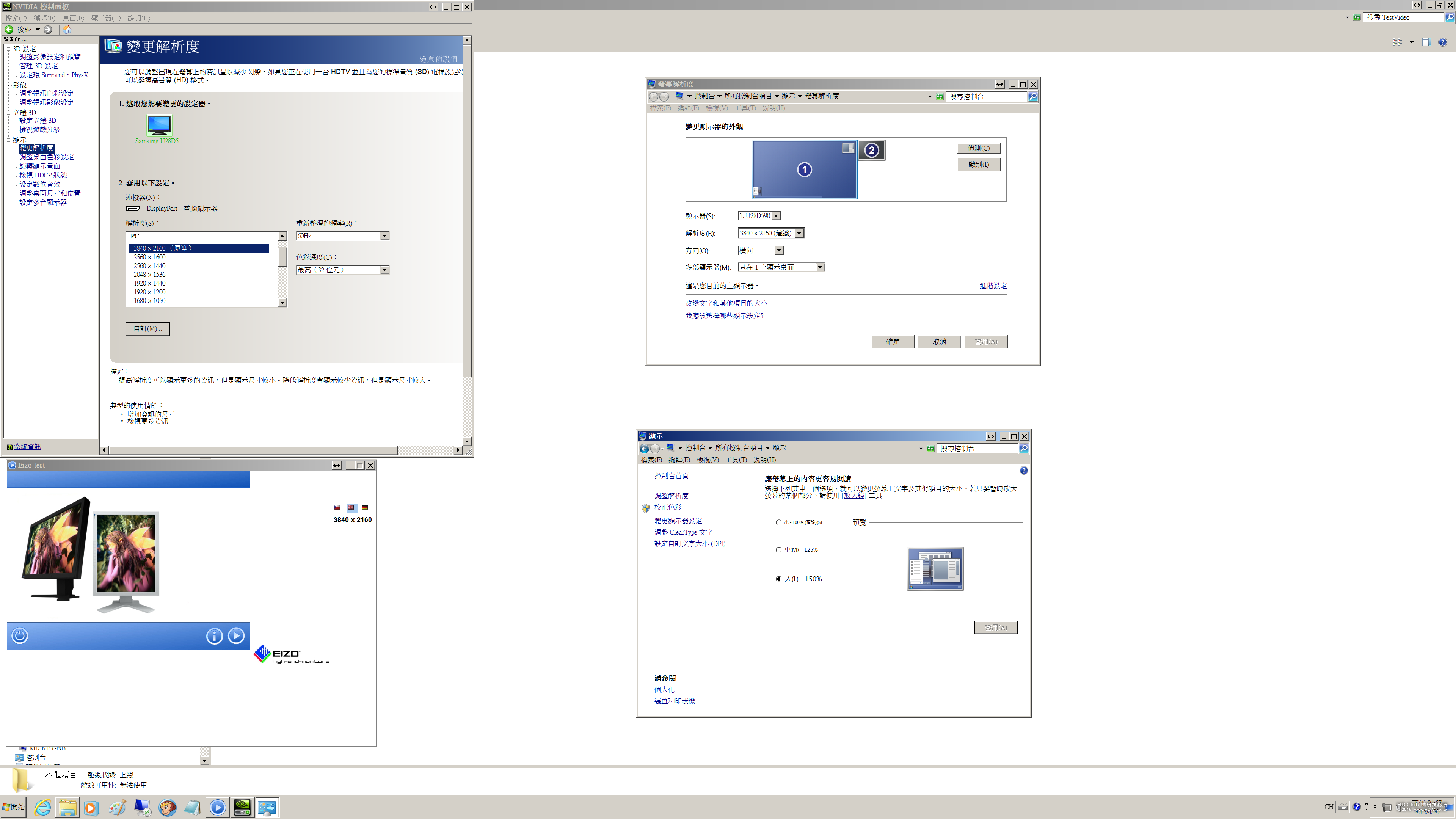
Task: Select the 小 100% text size option
Action: point(778,522)
